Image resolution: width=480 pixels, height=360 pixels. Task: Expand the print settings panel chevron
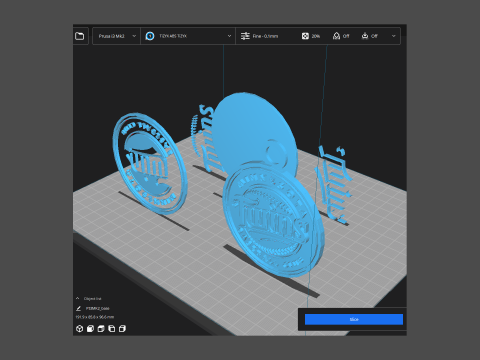tap(394, 36)
